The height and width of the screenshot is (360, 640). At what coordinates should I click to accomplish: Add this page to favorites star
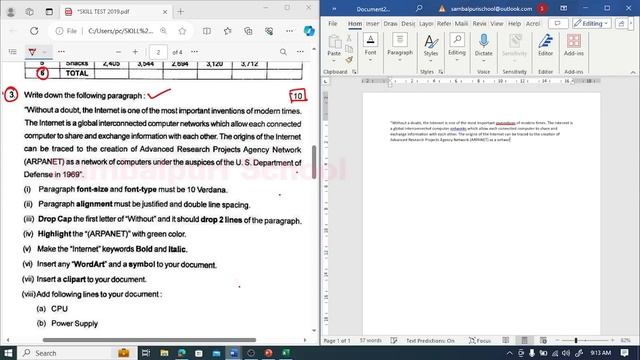tap(182, 31)
